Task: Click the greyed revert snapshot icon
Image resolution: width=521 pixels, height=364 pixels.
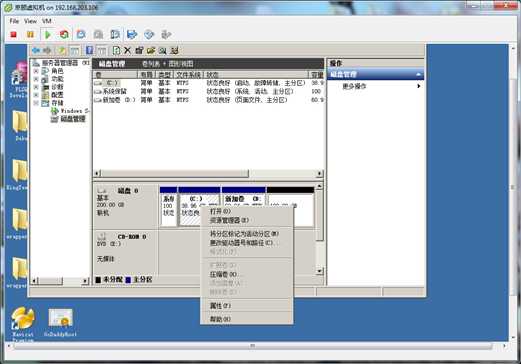Action: tap(98, 34)
